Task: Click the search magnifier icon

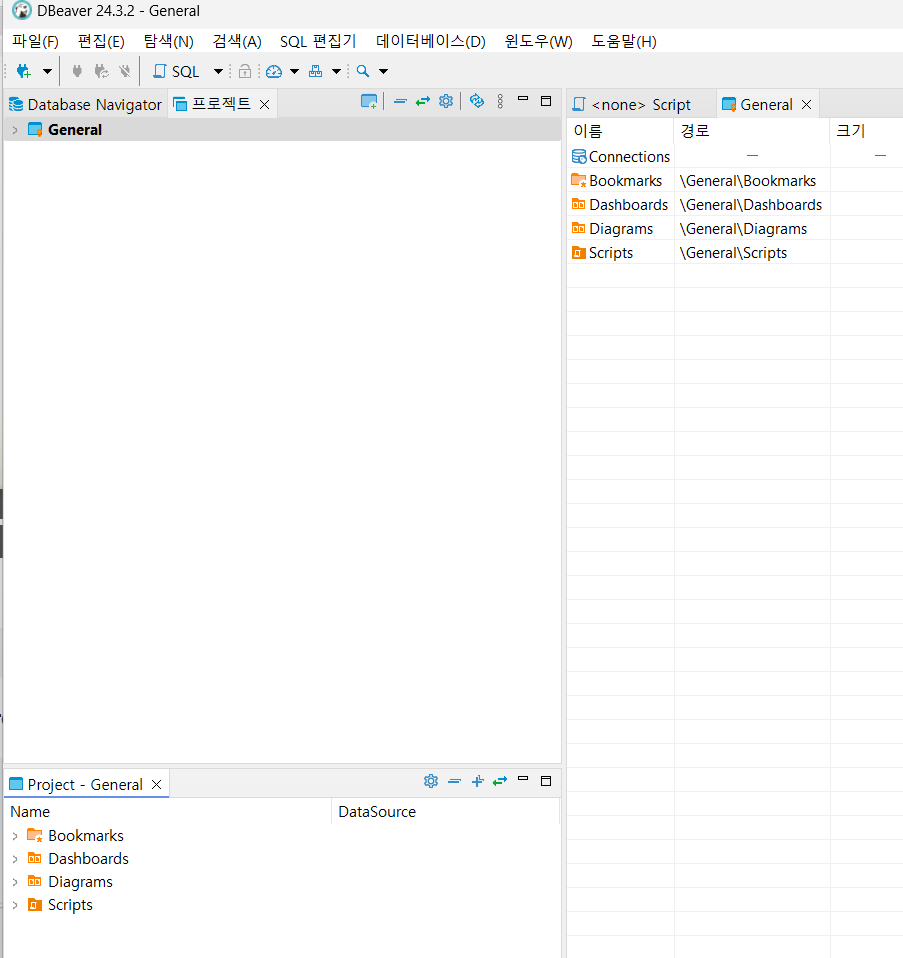Action: [363, 71]
